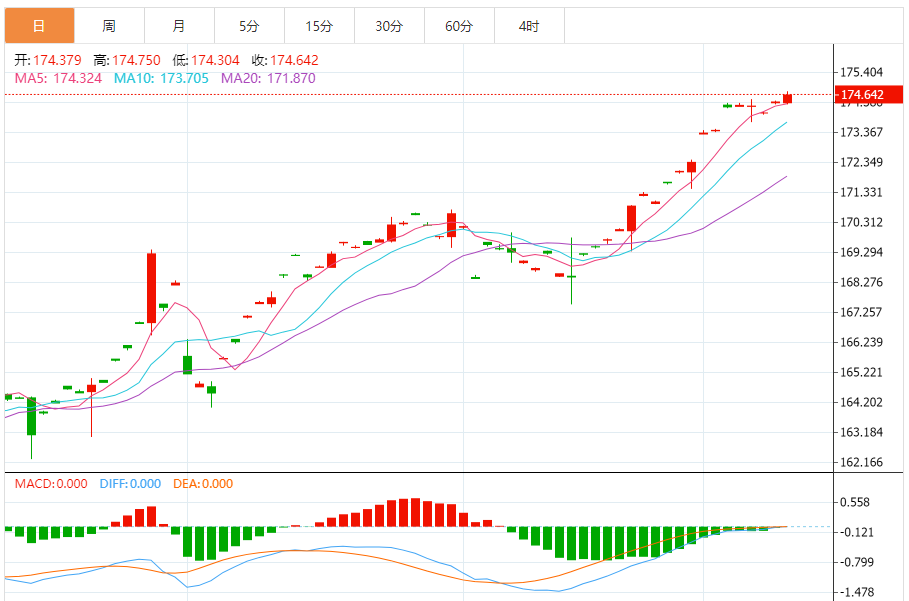Open the 15分 interval tab
This screenshot has width=909, height=601.
[319, 26]
